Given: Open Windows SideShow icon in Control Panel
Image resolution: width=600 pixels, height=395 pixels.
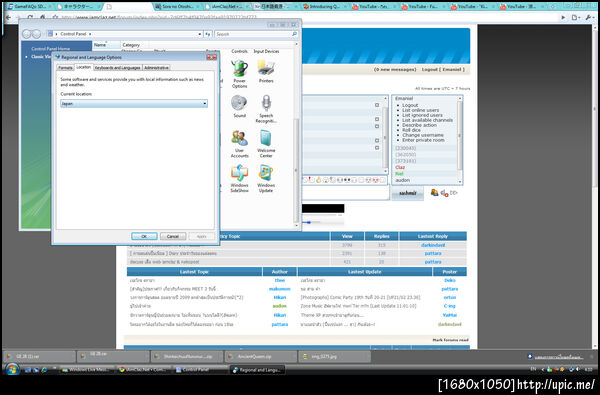Looking at the screenshot, I should [240, 178].
